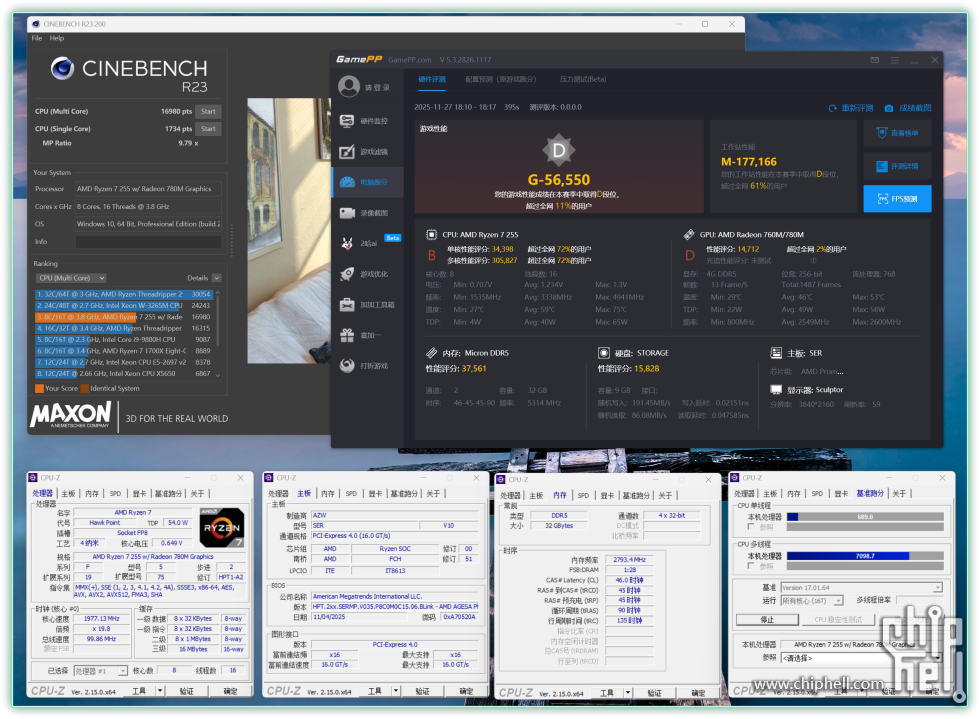Open the CPU (Multi Core) ranking dropdown

pyautogui.click(x=70, y=278)
